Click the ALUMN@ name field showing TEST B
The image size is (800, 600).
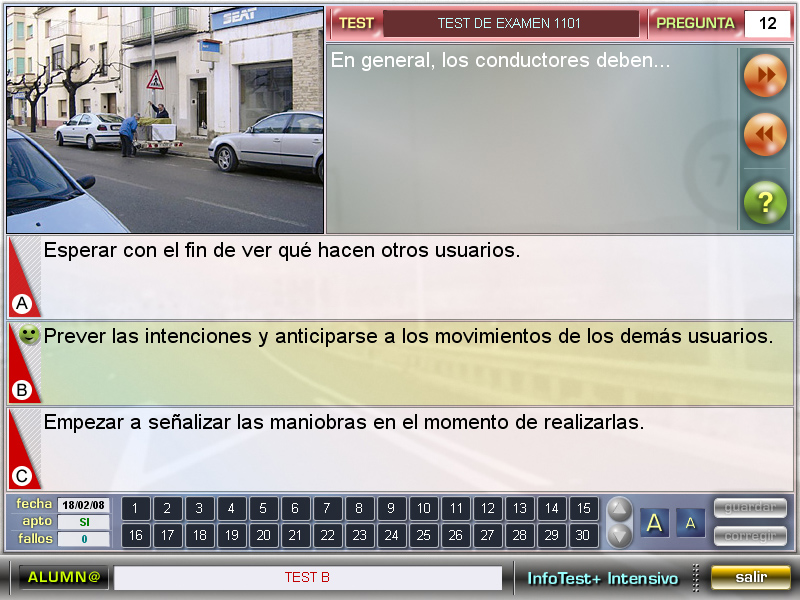pyautogui.click(x=307, y=578)
